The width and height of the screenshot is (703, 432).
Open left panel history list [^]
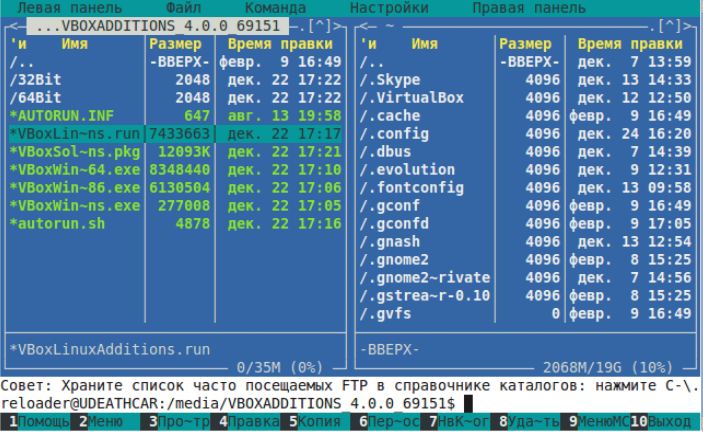tap(320, 26)
